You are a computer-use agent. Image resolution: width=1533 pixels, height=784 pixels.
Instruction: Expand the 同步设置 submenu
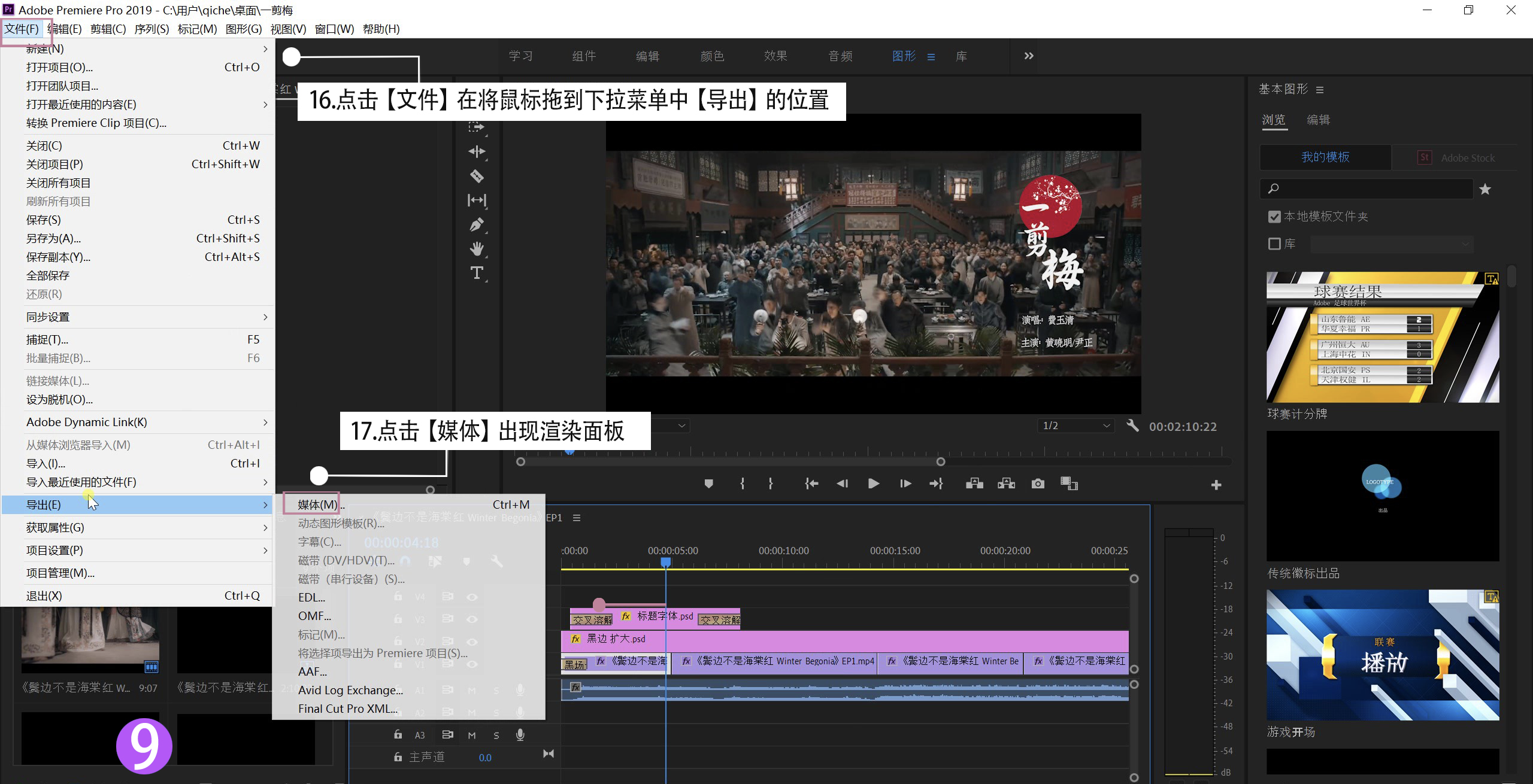(x=137, y=317)
